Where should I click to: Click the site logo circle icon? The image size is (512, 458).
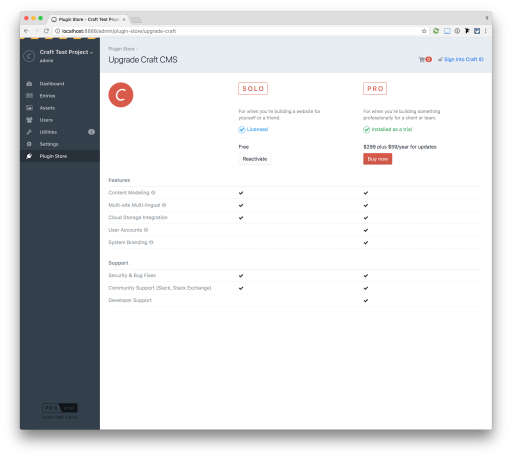coord(29,56)
